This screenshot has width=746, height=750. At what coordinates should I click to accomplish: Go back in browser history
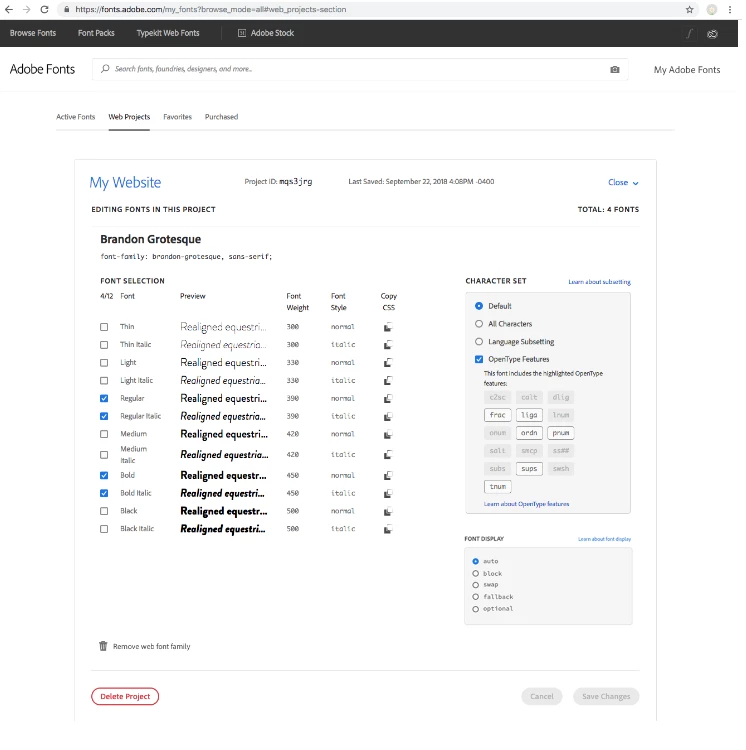[9, 10]
